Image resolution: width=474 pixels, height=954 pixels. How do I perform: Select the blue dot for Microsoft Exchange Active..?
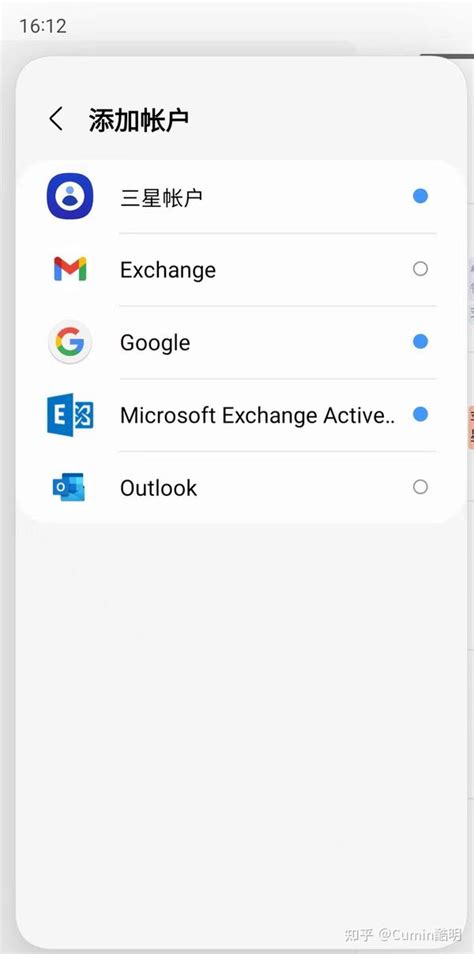[420, 414]
